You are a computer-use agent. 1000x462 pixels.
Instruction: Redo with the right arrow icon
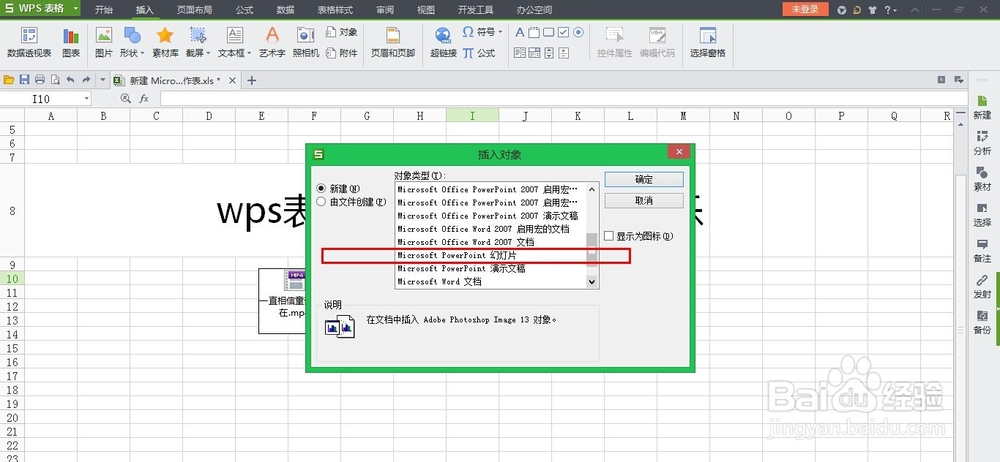85,80
